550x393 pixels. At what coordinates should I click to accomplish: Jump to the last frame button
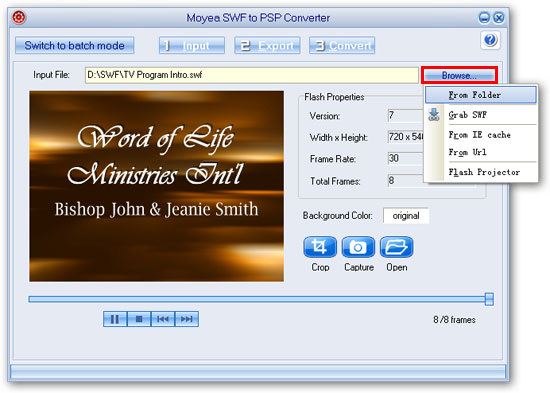pos(187,319)
